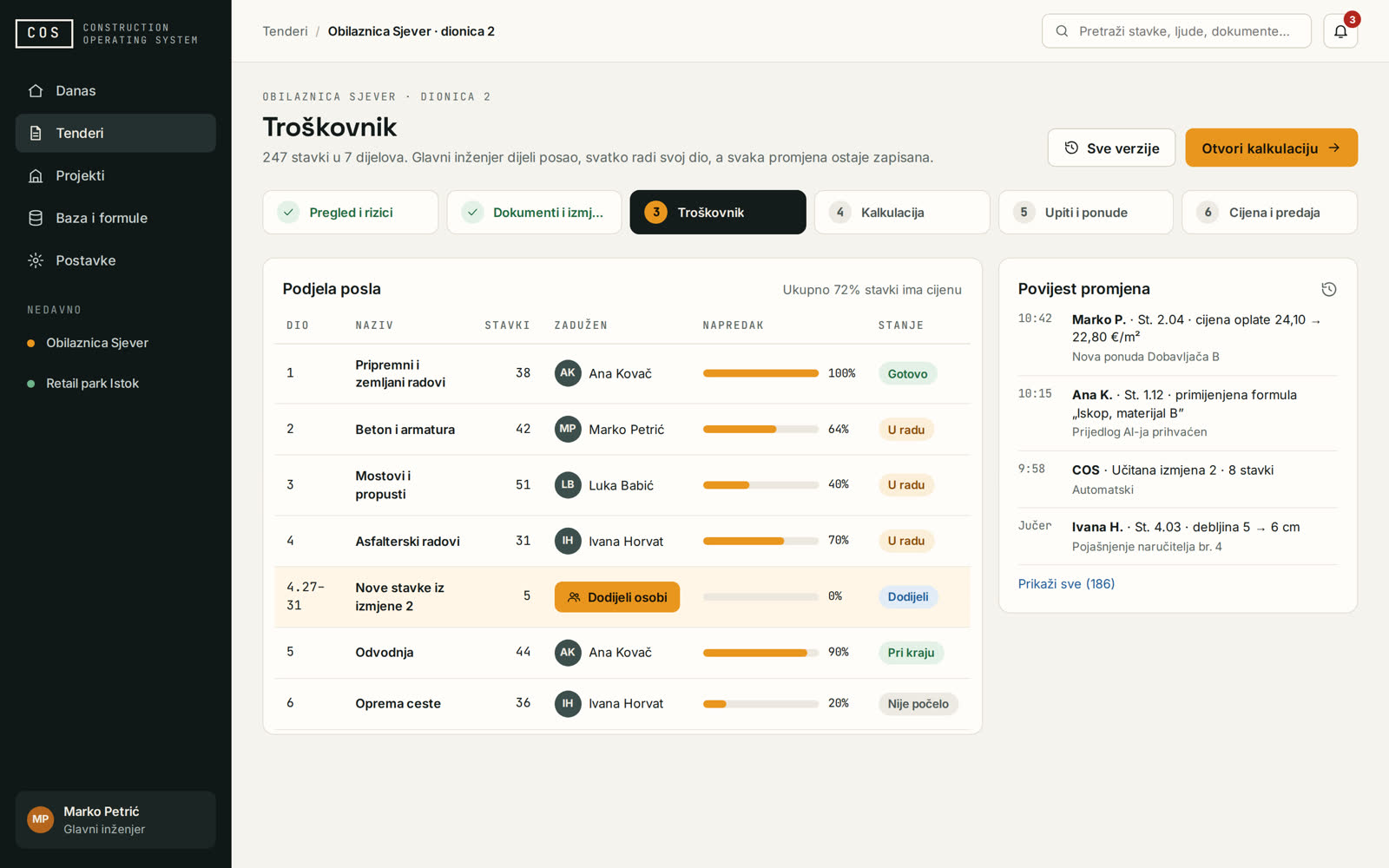Click Ivana Horvat avatar in Asfalterski radovi row
Viewport: 1389px width, 868px height.
tap(568, 541)
